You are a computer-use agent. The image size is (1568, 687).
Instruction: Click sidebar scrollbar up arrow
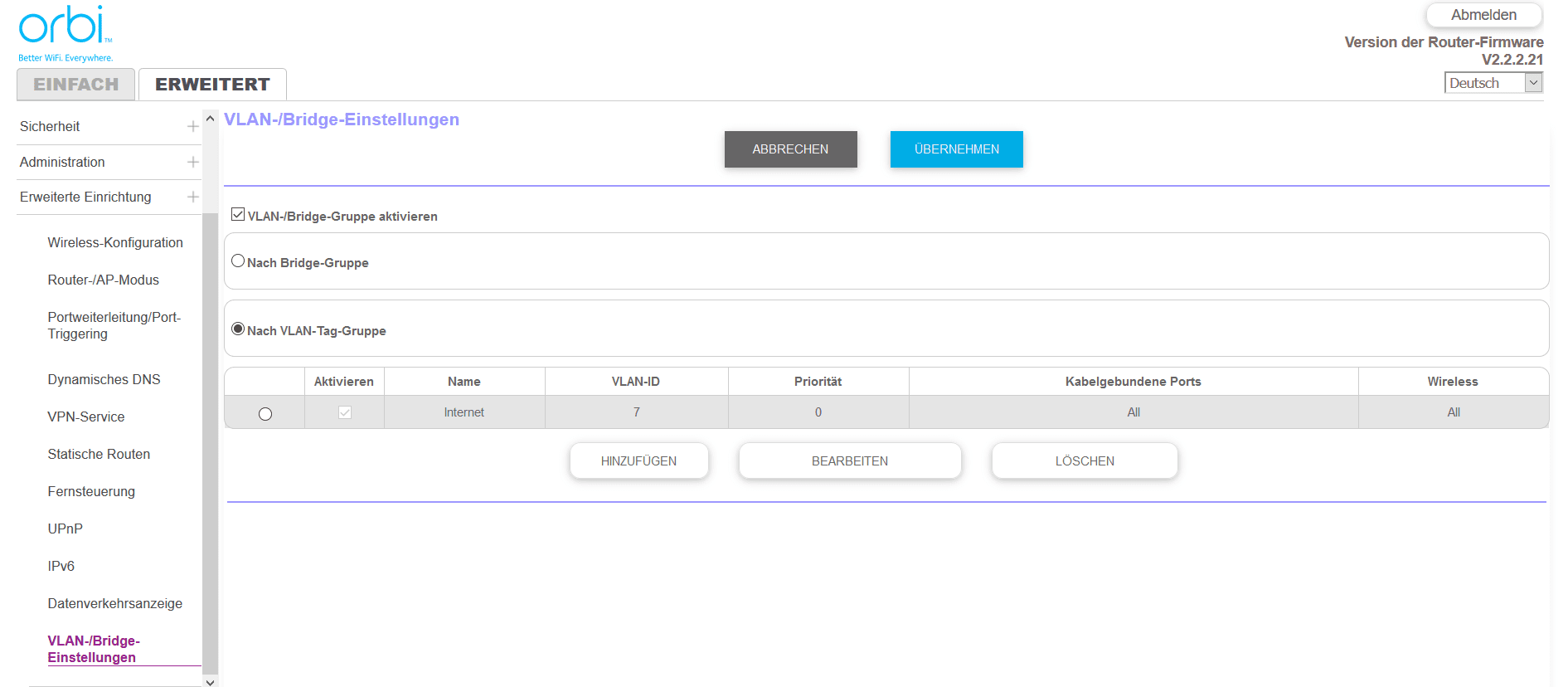pos(210,119)
